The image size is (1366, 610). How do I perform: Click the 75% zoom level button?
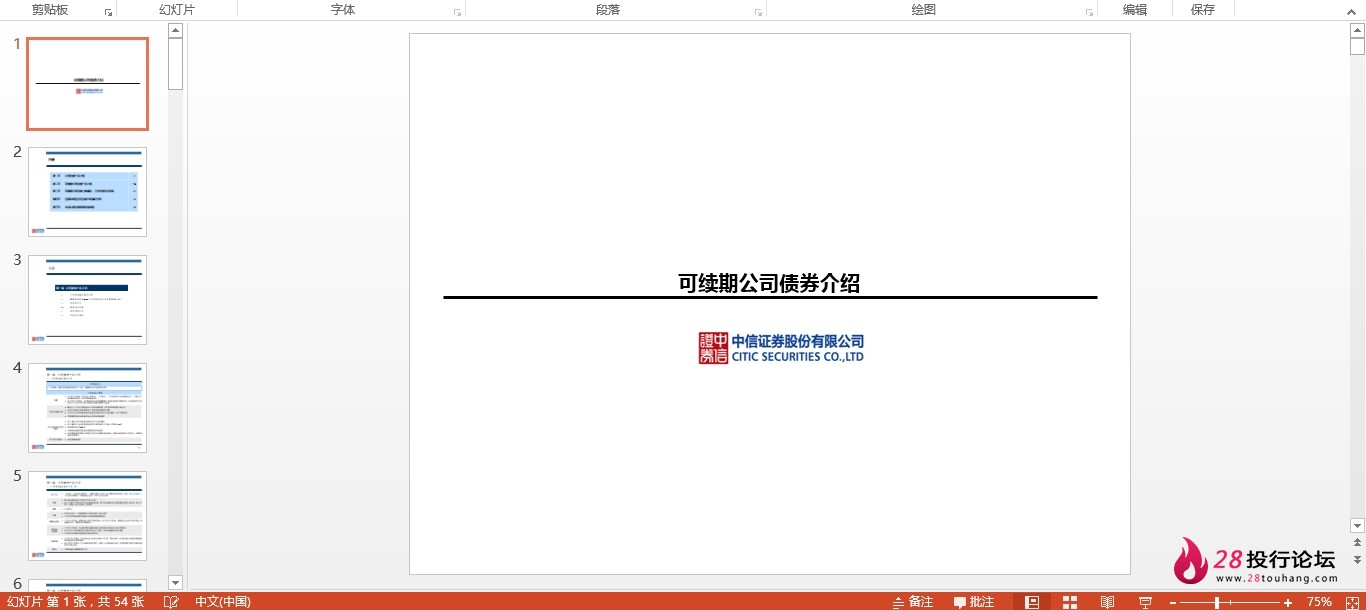coord(1319,602)
